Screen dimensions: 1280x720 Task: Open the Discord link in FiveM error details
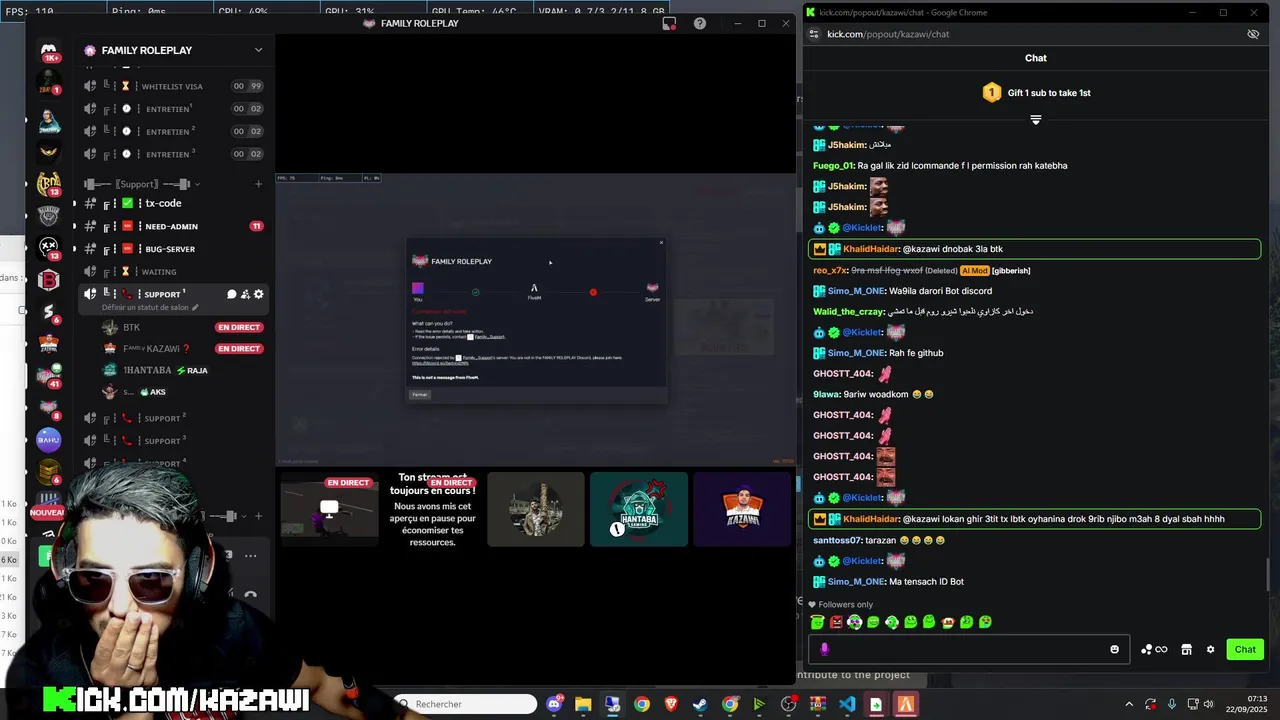pos(440,363)
